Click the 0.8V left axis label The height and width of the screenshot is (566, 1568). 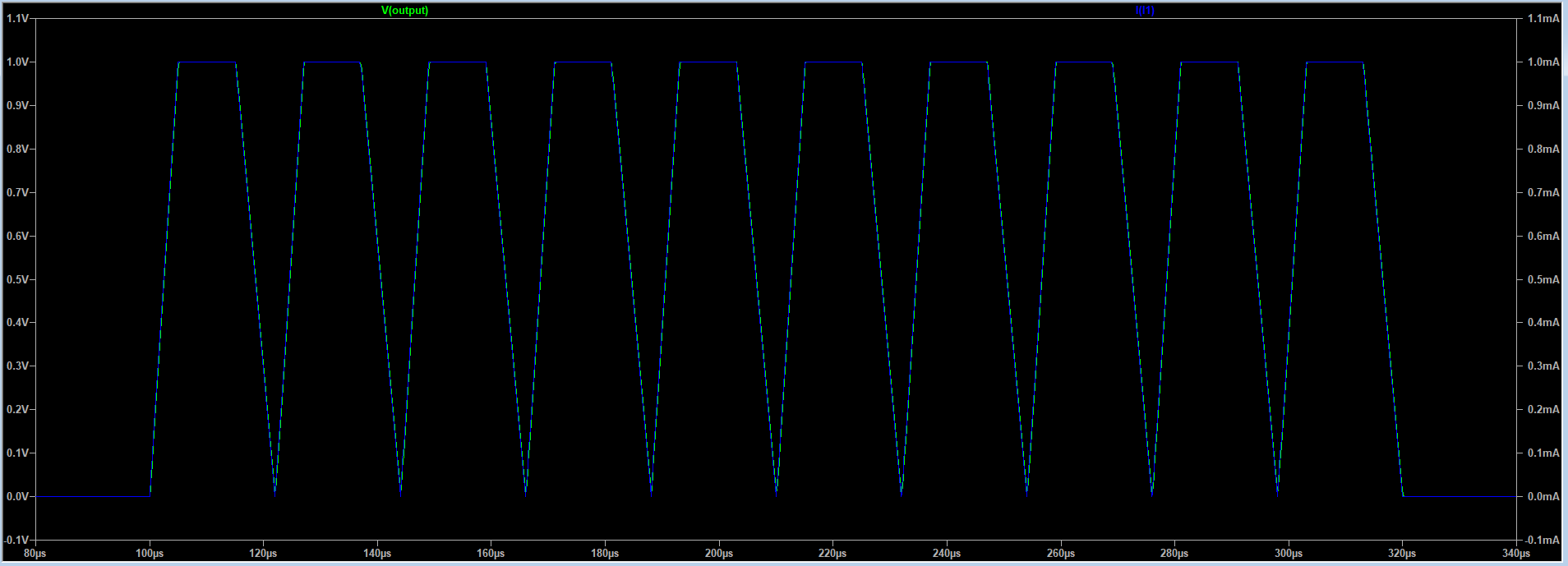17,150
